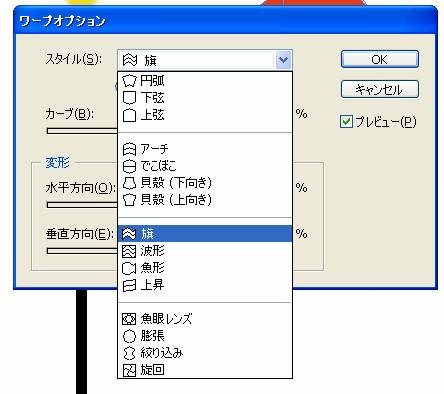Click flag icon in the style combo box
This screenshot has height=394, width=444.
(130, 60)
